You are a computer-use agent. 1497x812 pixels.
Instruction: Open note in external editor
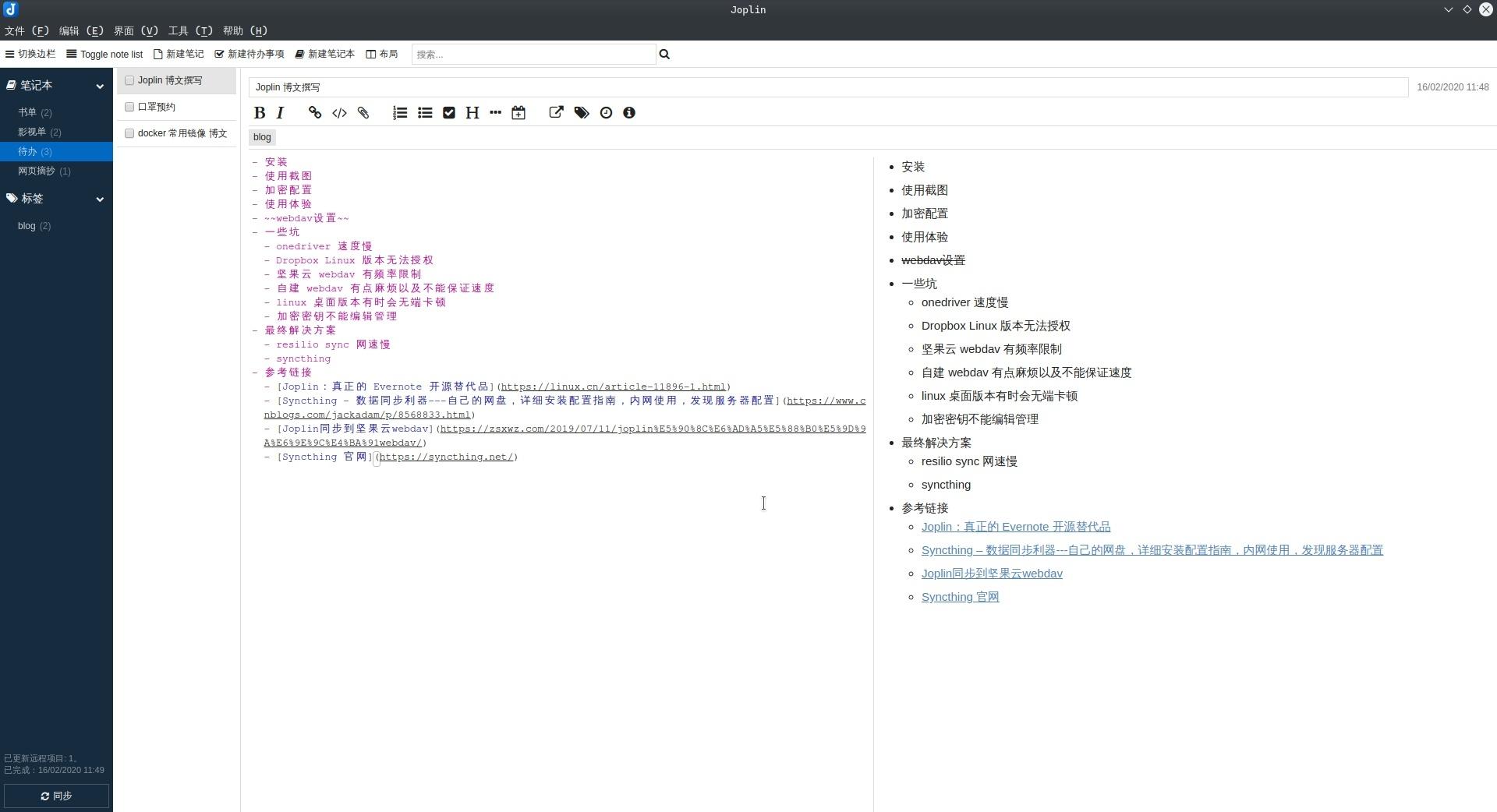click(x=556, y=113)
